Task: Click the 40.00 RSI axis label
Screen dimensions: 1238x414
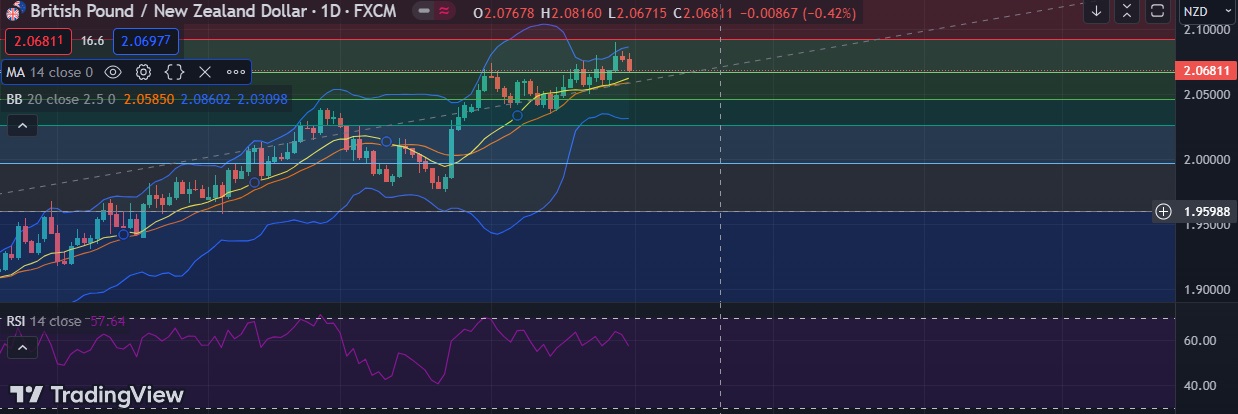Action: [x=1199, y=386]
